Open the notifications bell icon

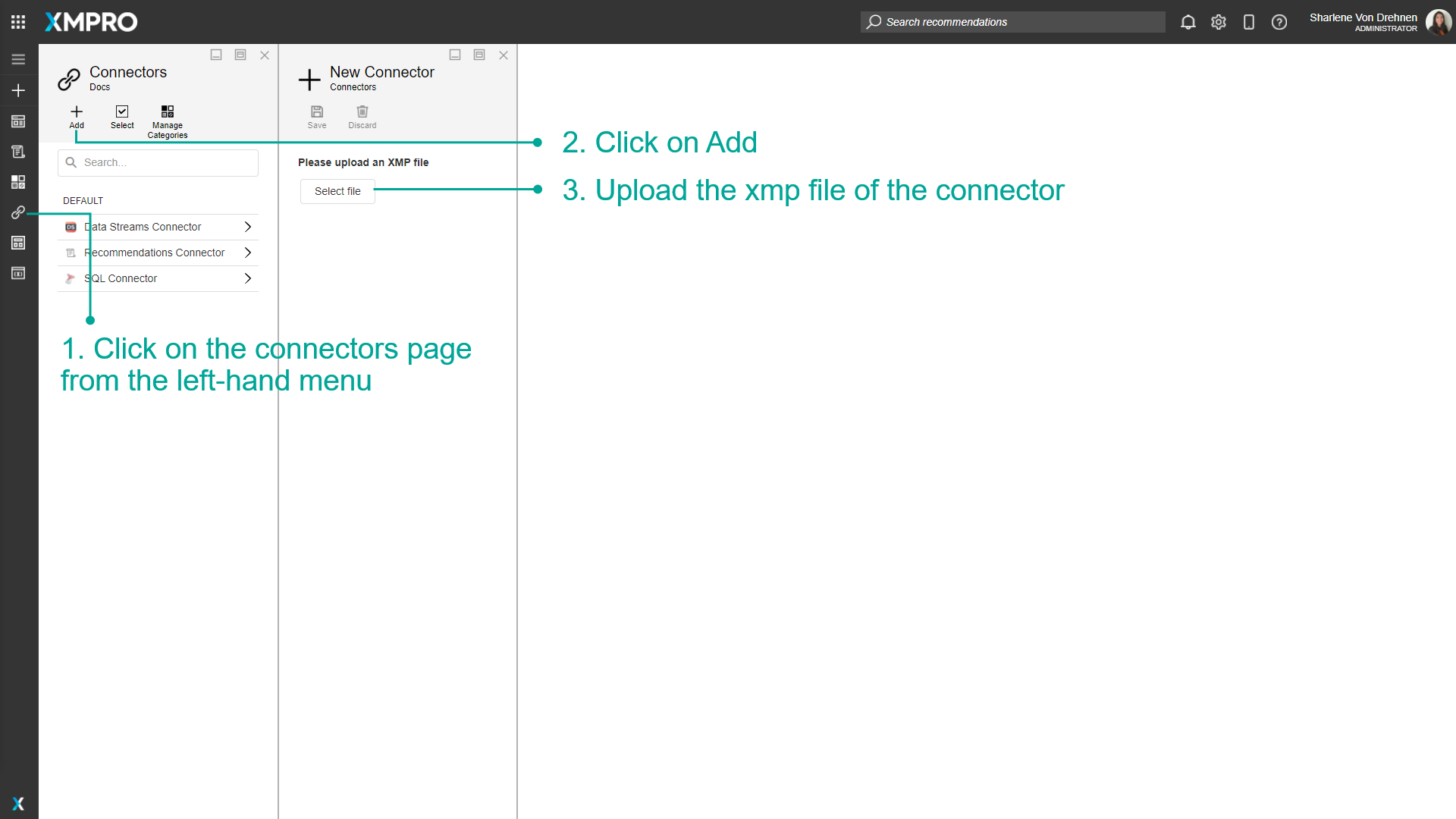tap(1188, 22)
